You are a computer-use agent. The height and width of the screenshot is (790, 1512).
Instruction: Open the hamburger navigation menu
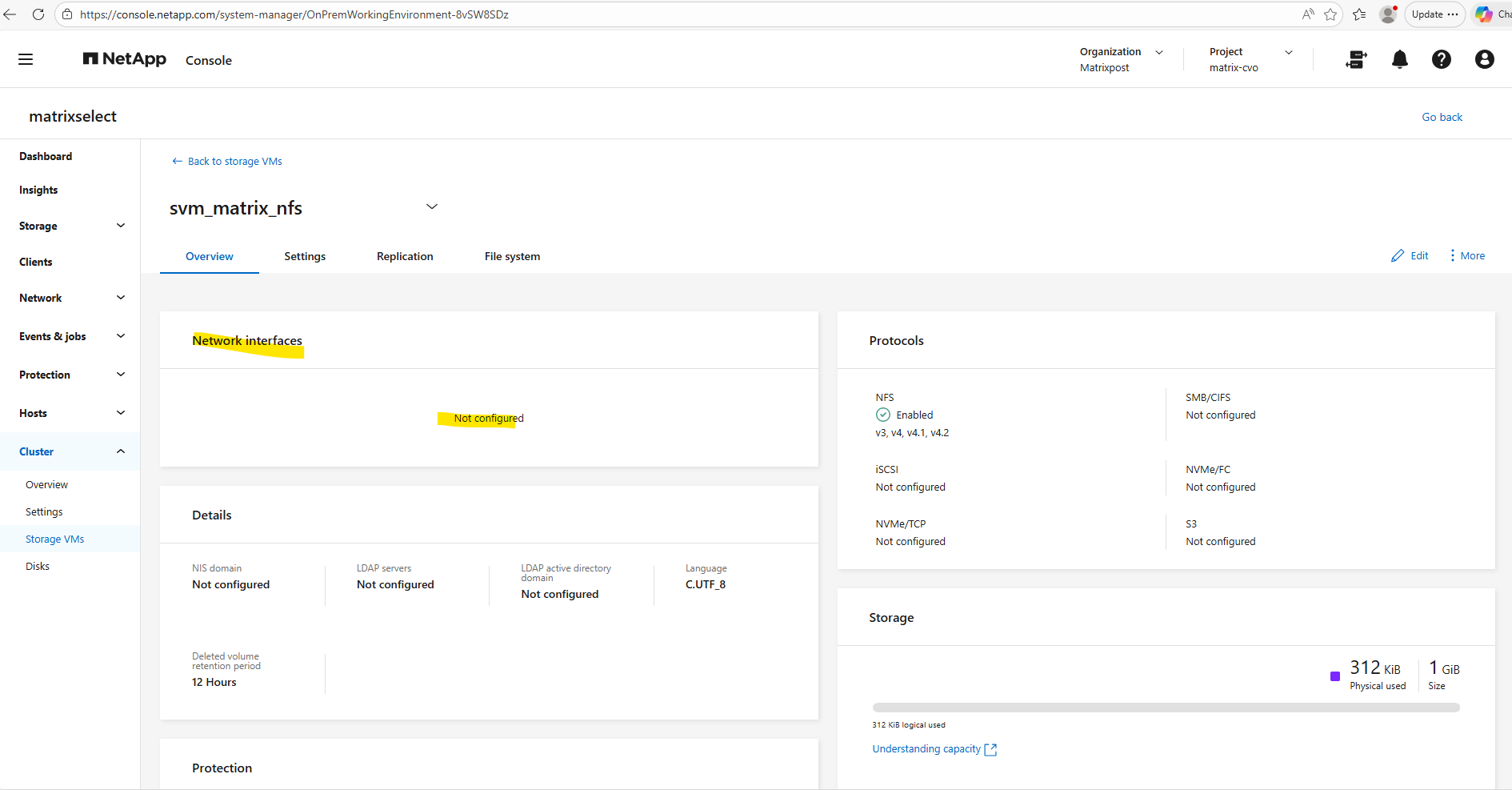(x=26, y=59)
